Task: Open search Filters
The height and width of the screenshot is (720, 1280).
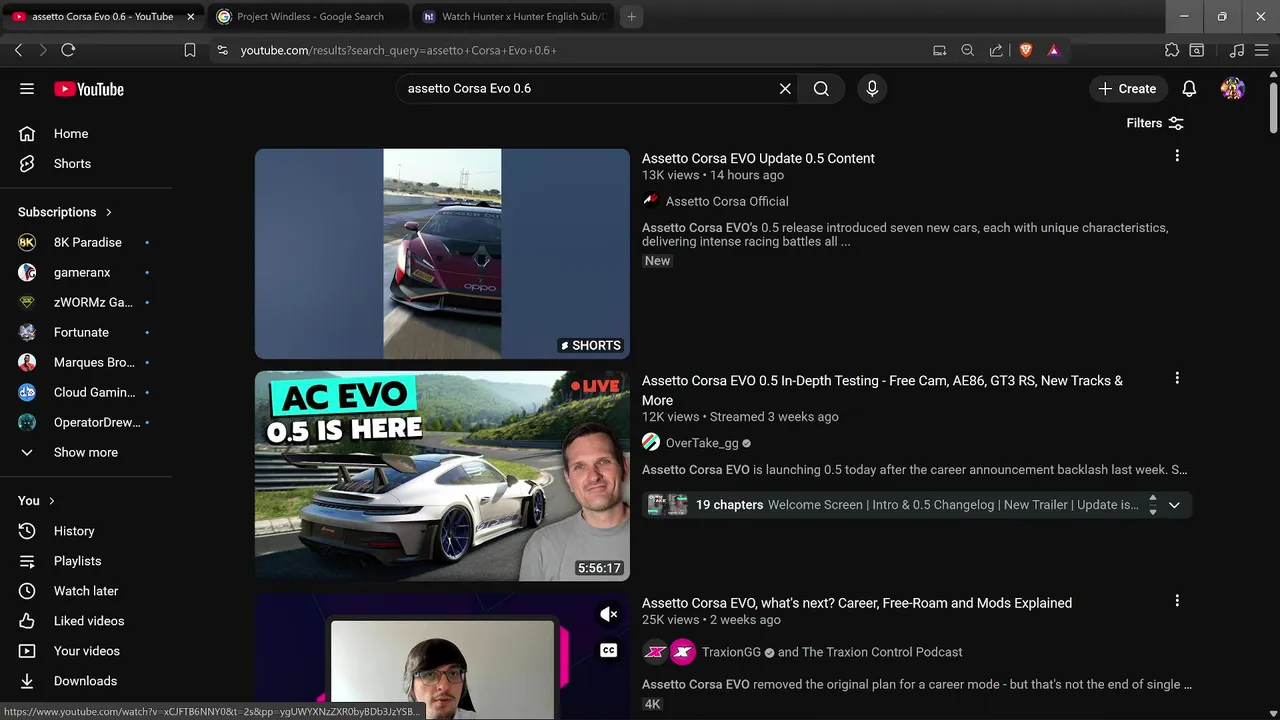Action: point(1155,123)
